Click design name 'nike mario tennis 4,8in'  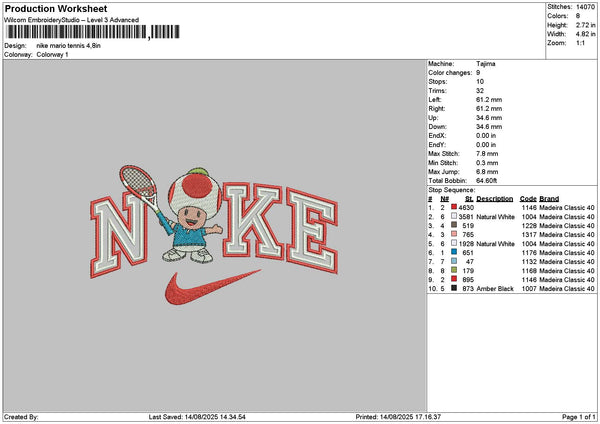(x=68, y=46)
